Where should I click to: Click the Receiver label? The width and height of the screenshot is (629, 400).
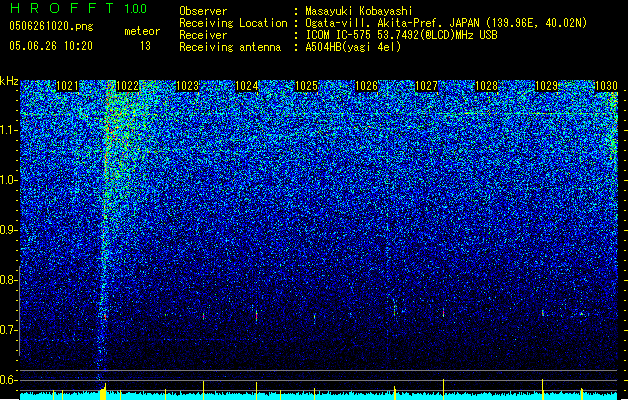pos(203,35)
